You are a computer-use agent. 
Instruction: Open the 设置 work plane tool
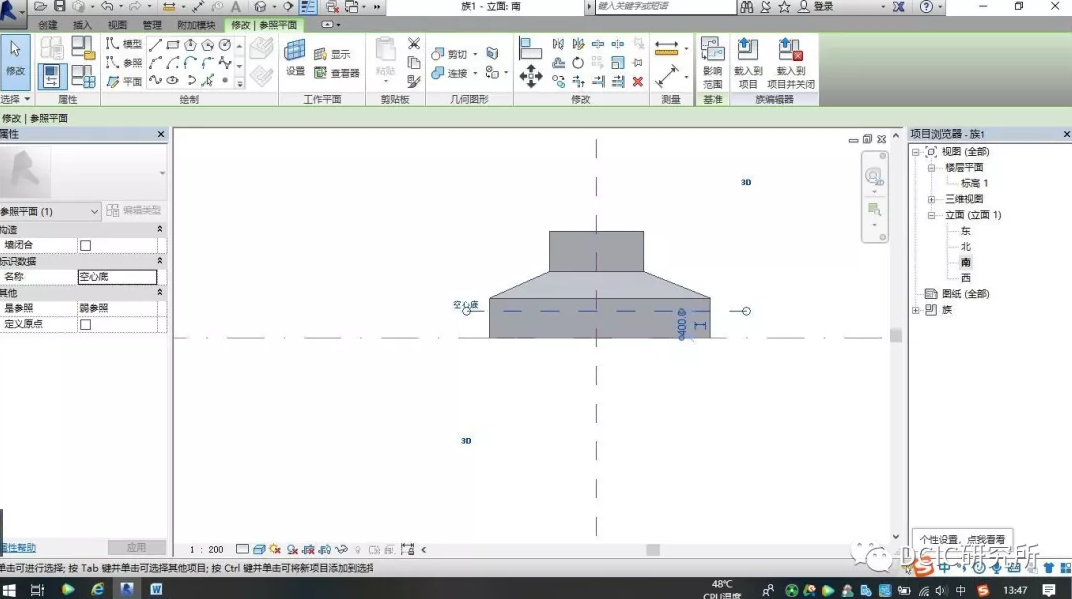[x=295, y=57]
